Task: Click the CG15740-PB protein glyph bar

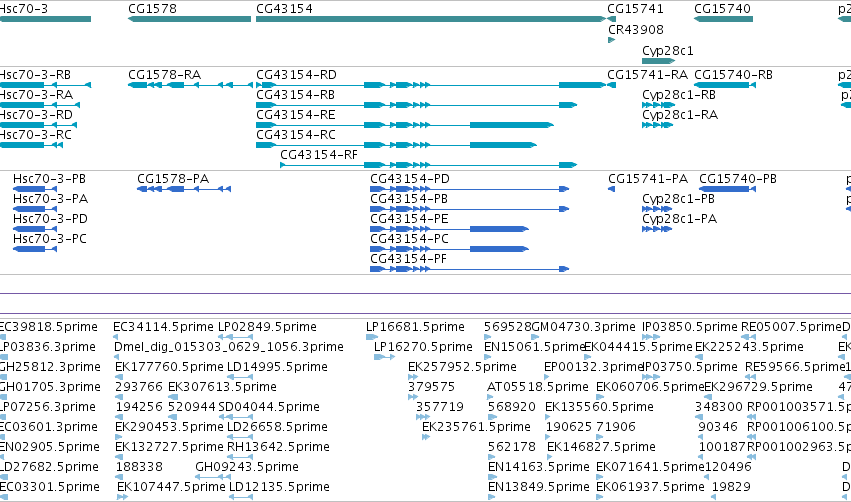Action: 725,189
